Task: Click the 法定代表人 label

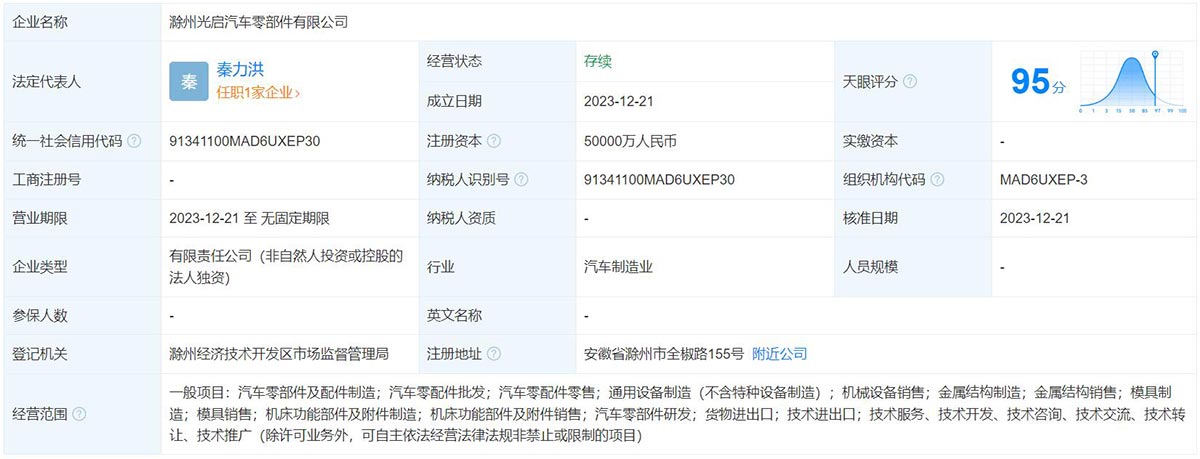Action: 47,81
